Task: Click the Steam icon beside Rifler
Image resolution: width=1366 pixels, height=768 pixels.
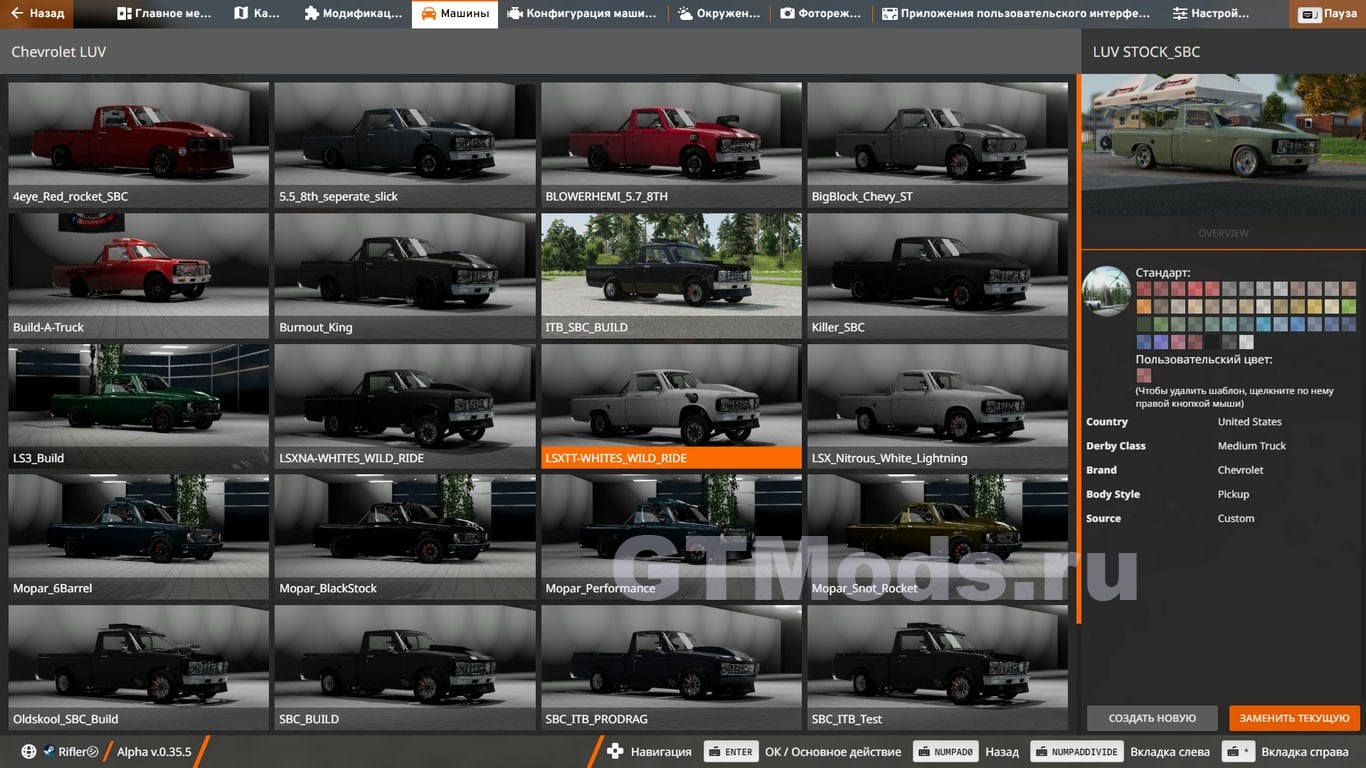Action: pos(49,751)
